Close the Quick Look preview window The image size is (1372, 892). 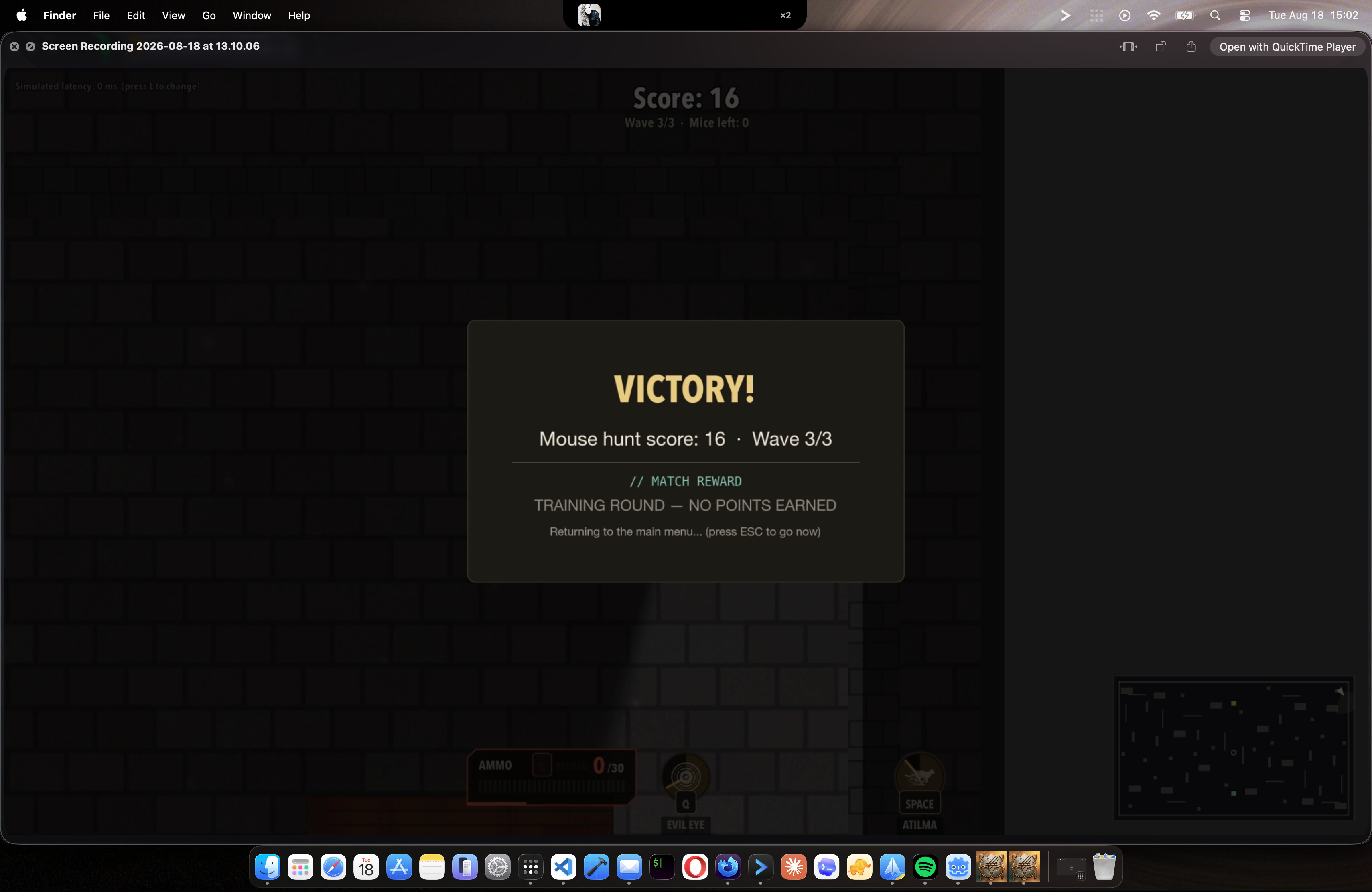(x=14, y=46)
